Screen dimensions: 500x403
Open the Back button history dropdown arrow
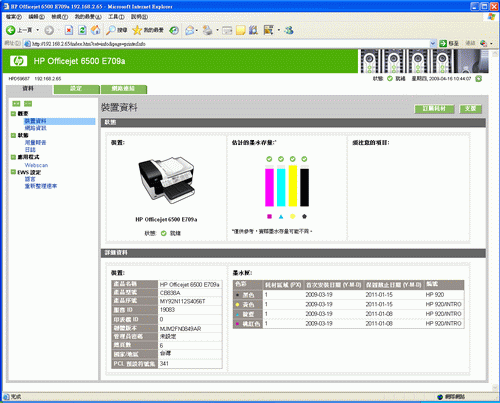(38, 30)
